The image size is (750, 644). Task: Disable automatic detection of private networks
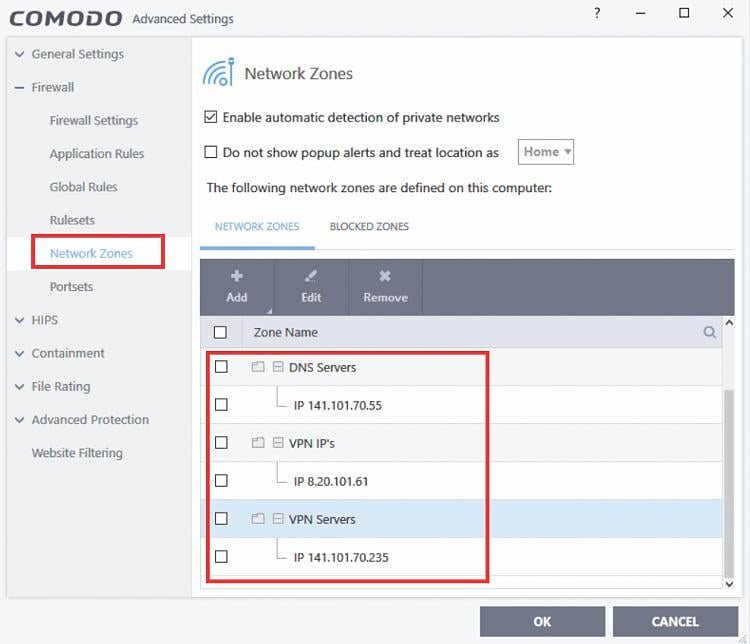pos(211,117)
